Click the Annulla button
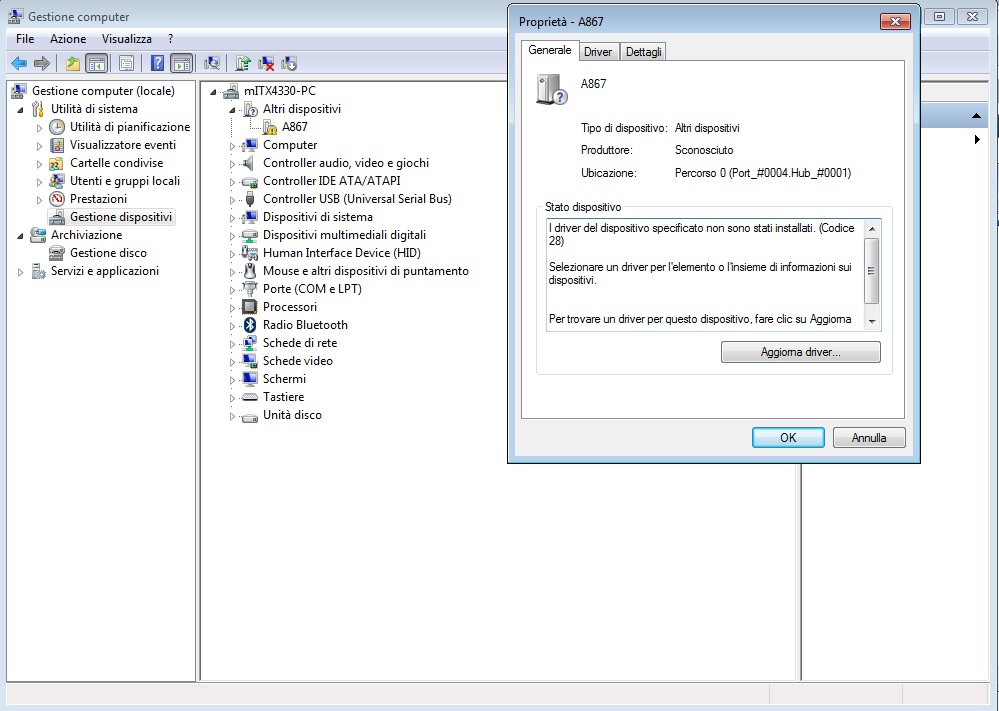 tap(869, 438)
